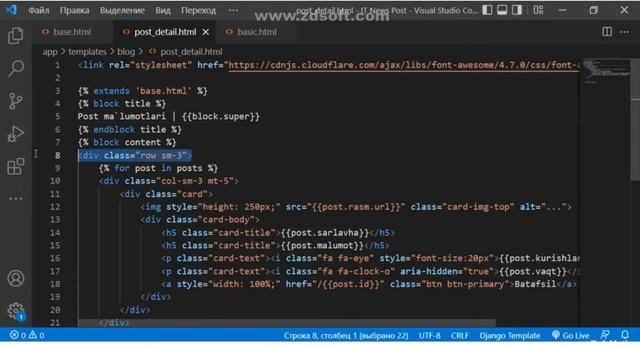Open the Search view in activity bar
Viewport: 640px width, 360px height.
coord(16,68)
